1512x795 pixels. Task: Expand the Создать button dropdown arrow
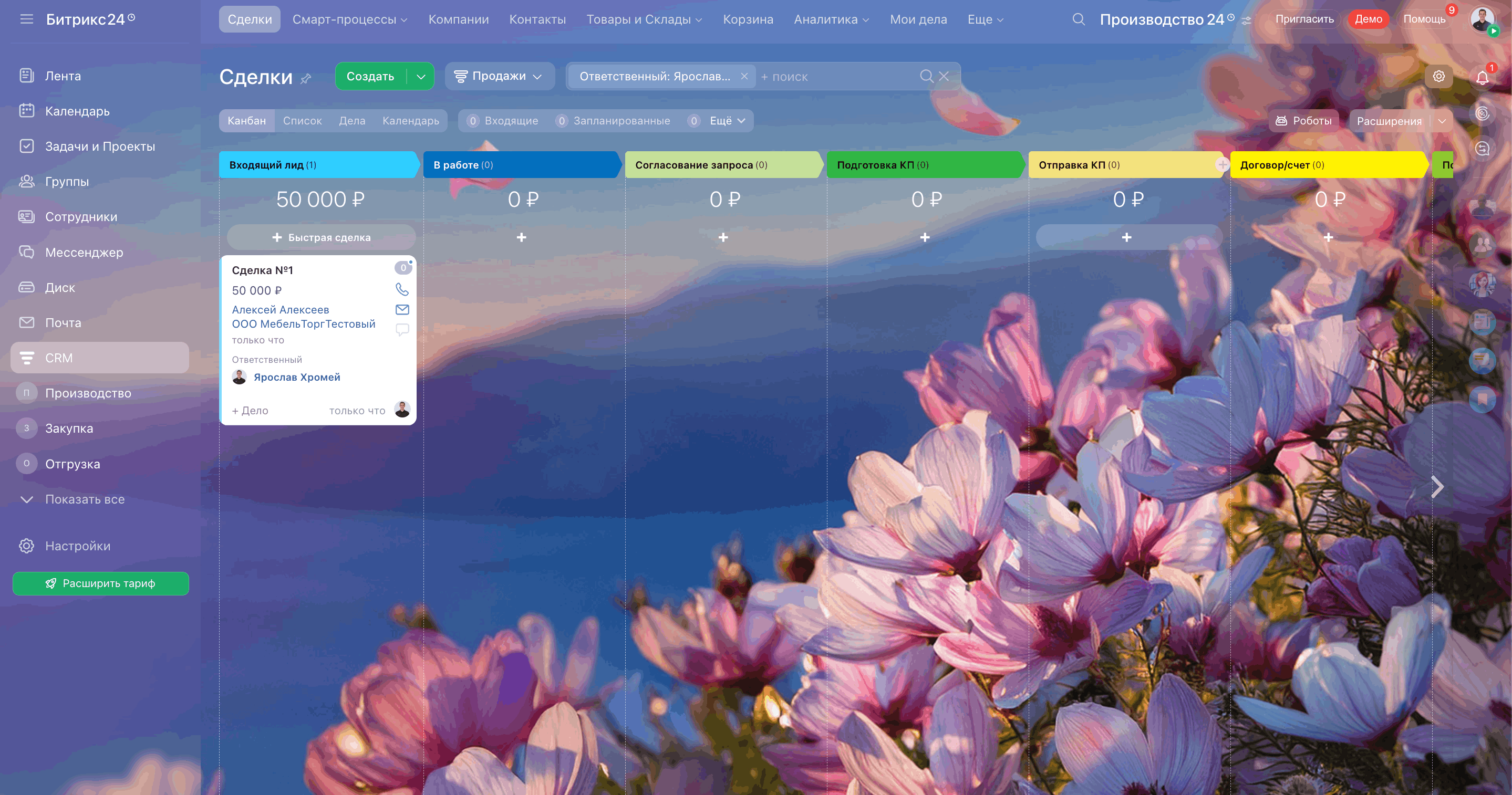click(421, 76)
